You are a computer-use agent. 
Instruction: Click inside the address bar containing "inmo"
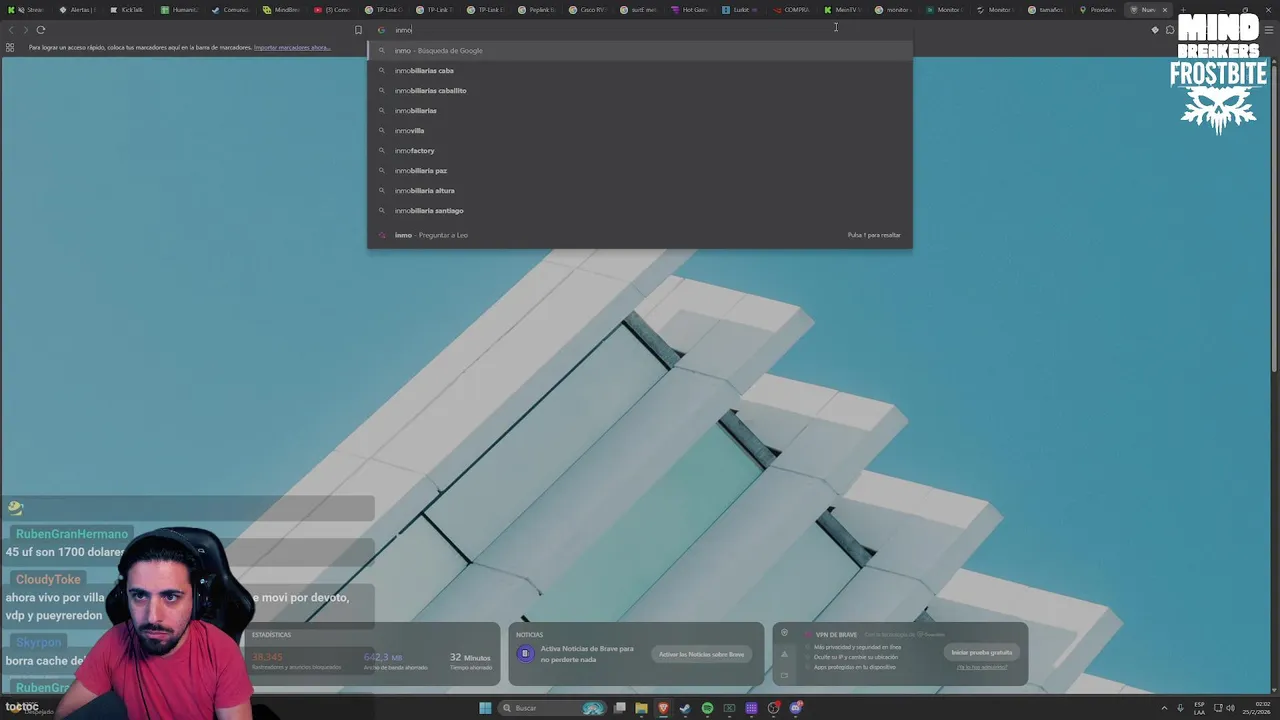640,30
